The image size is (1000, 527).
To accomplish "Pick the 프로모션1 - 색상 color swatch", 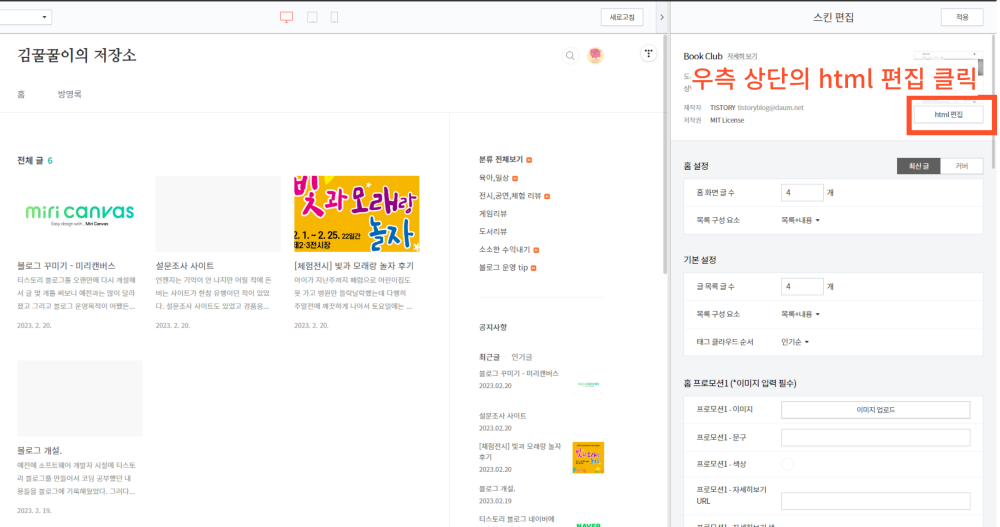I will (x=788, y=464).
